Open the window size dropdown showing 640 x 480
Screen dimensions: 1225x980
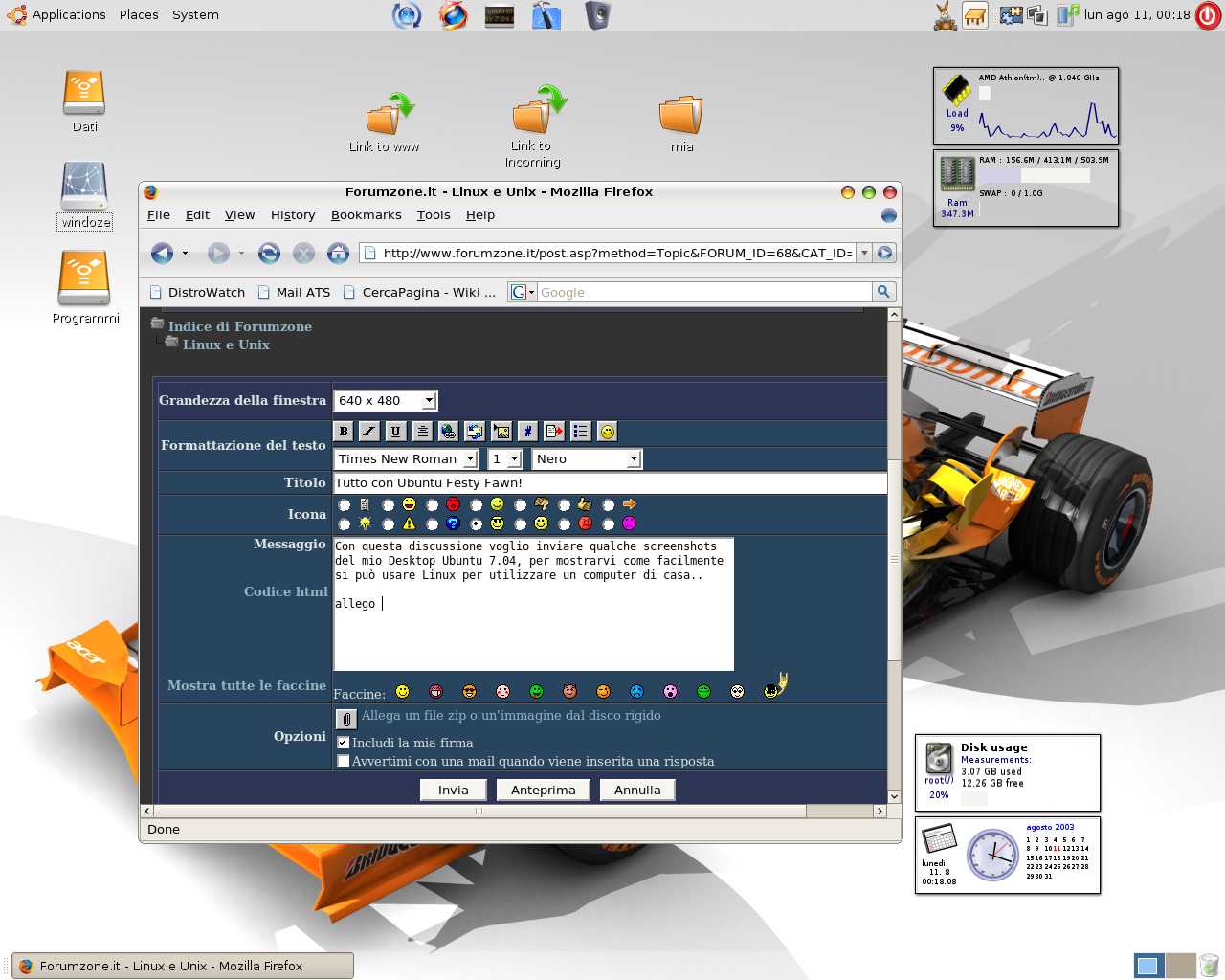pos(386,401)
